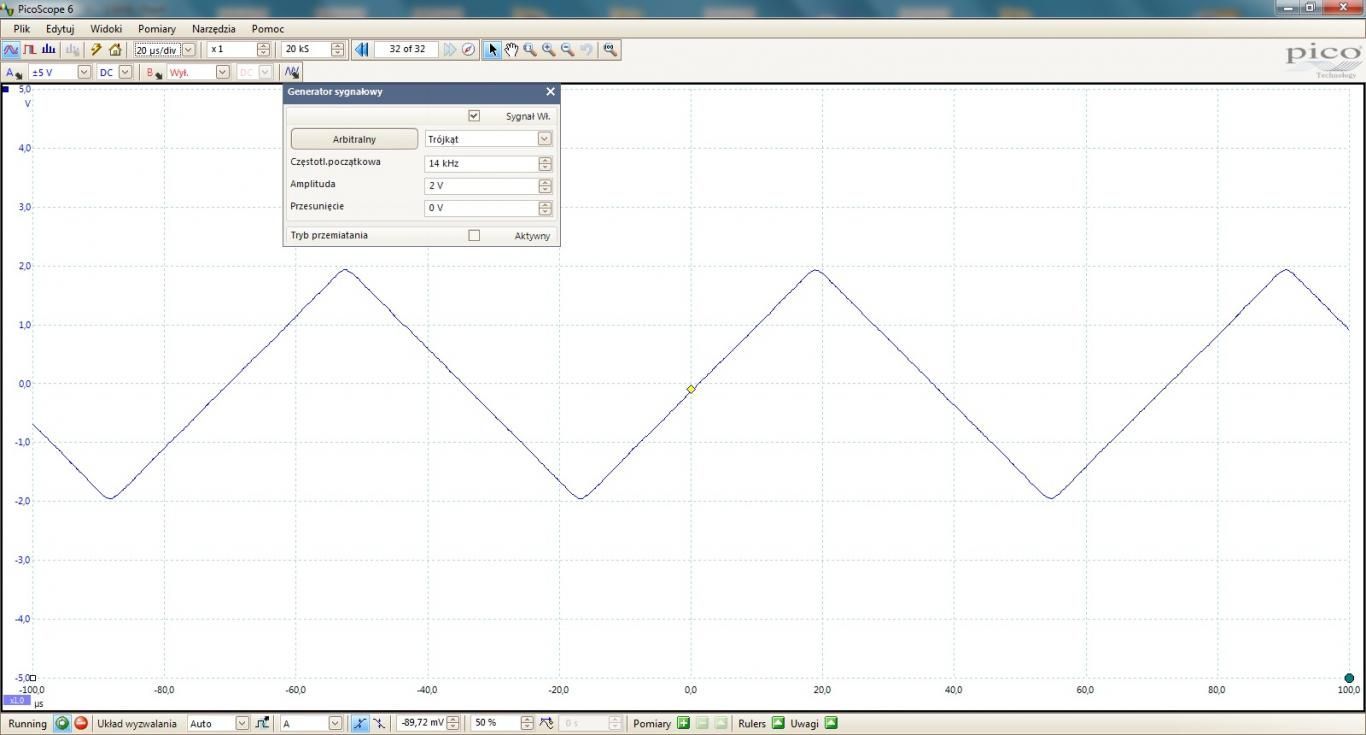Toggle the signal generator button
Screen dimensions: 1366x735
pyautogui.click(x=291, y=72)
